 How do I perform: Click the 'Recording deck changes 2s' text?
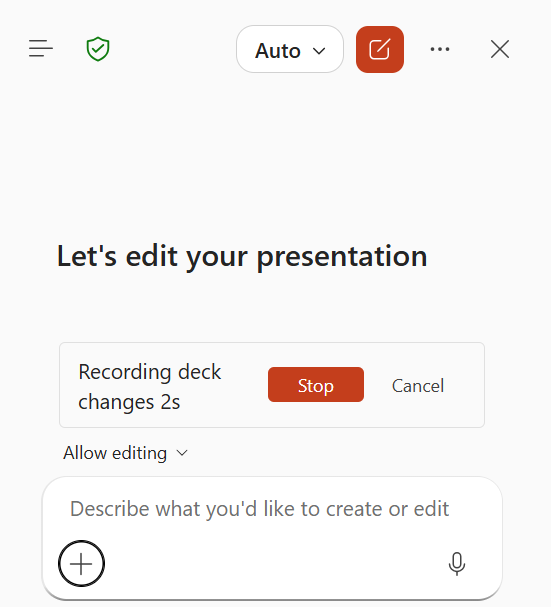[149, 386]
